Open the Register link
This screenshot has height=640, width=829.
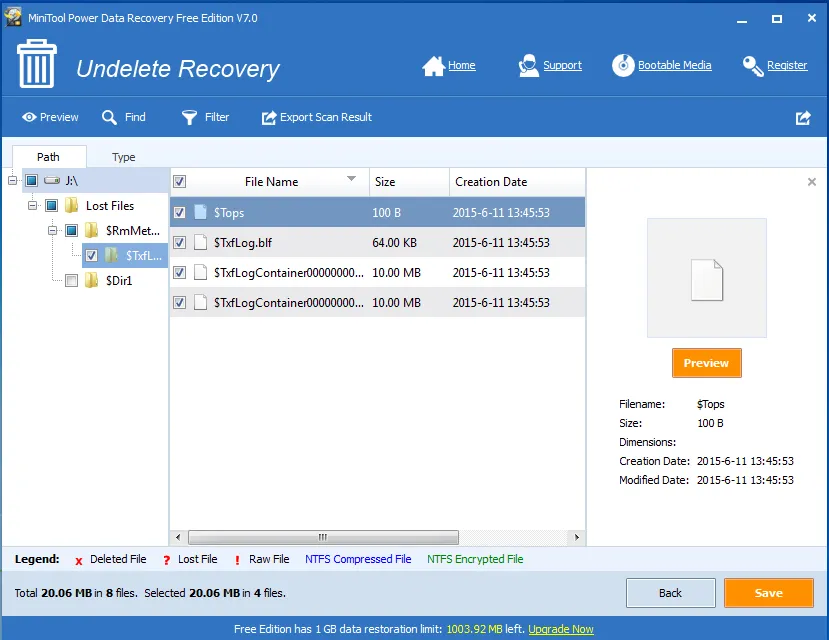[x=787, y=66]
